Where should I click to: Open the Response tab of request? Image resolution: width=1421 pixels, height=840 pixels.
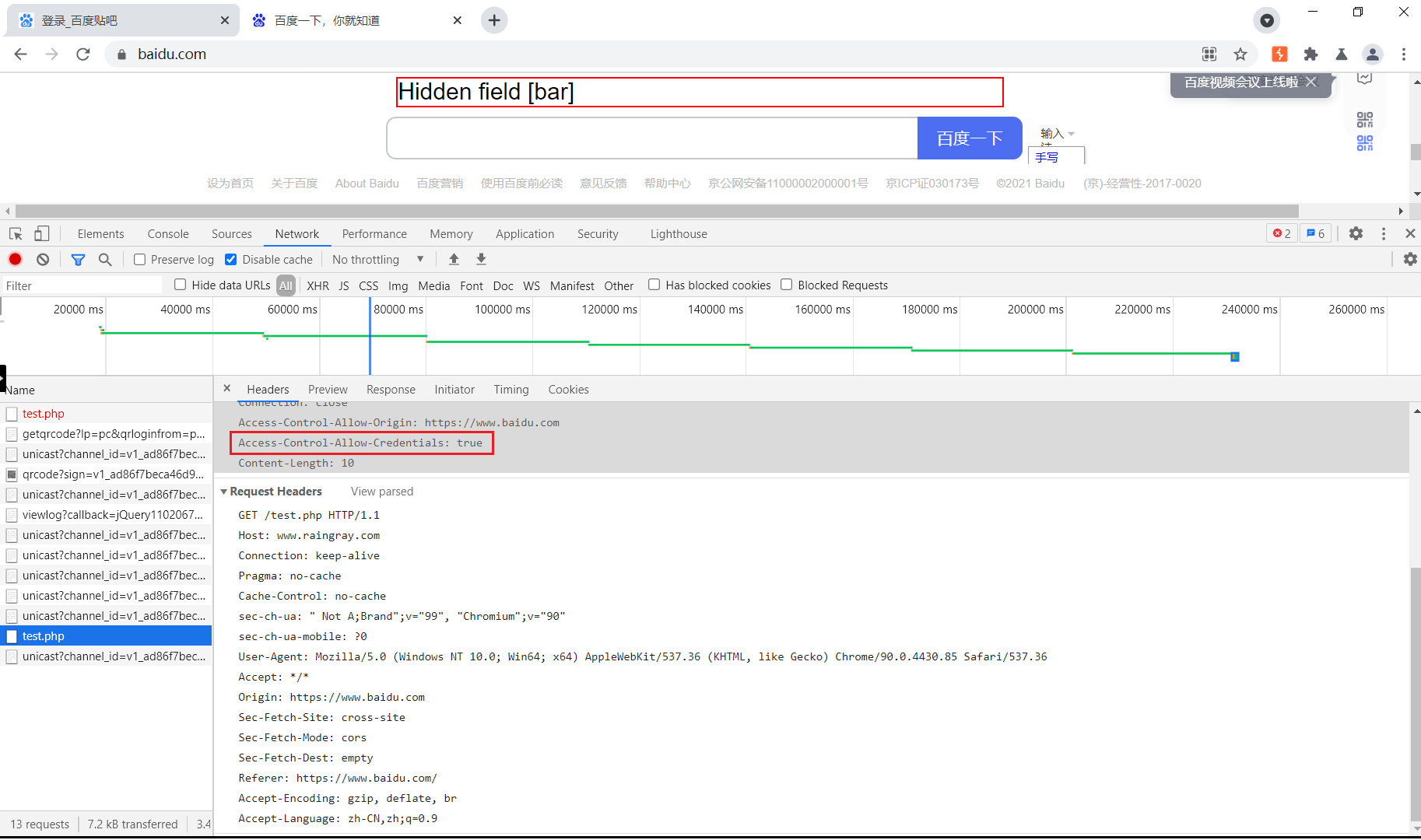click(391, 389)
